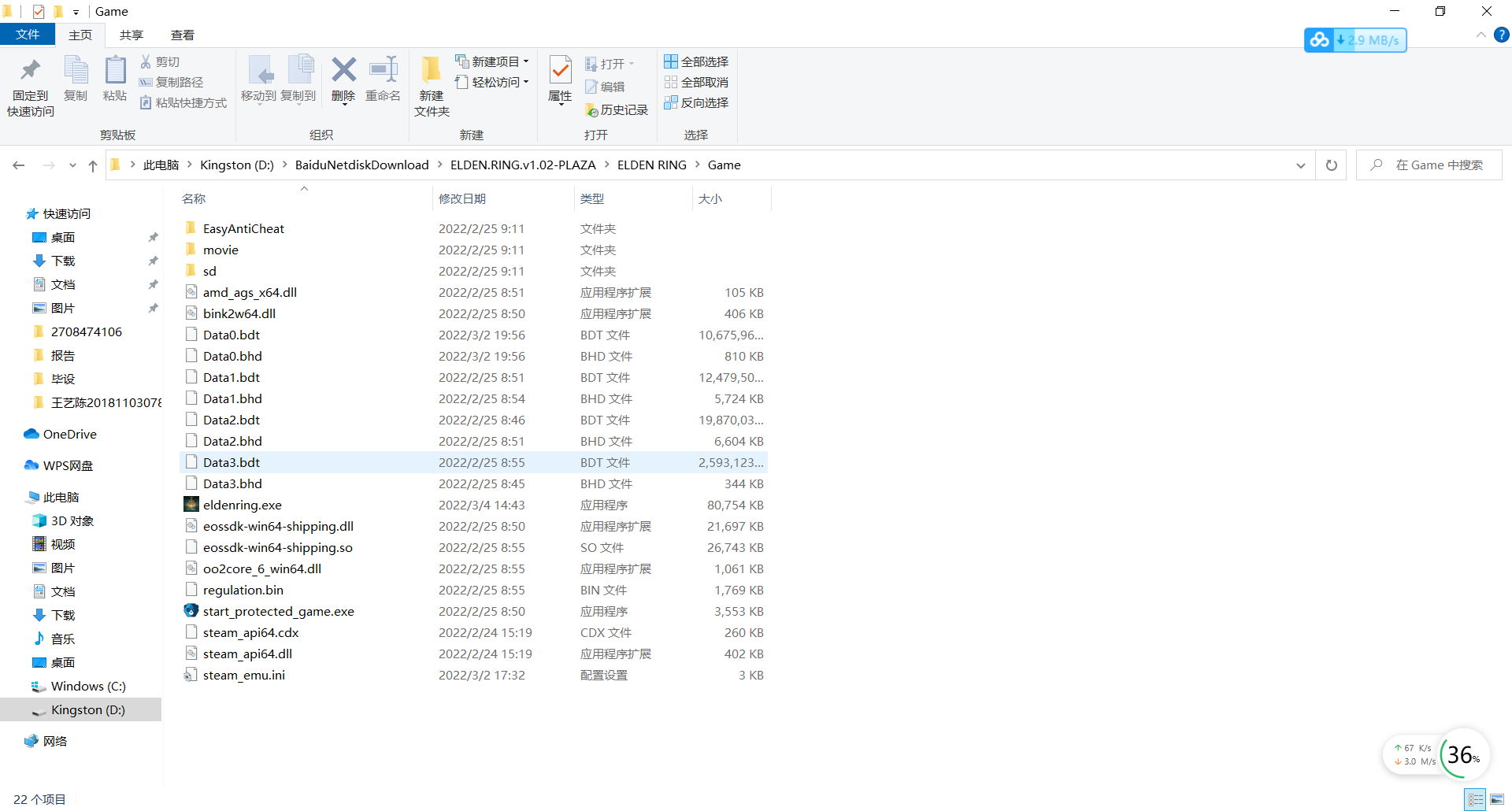The height and width of the screenshot is (811, 1512).
Task: Sort by Size (大小) column header
Action: point(732,198)
